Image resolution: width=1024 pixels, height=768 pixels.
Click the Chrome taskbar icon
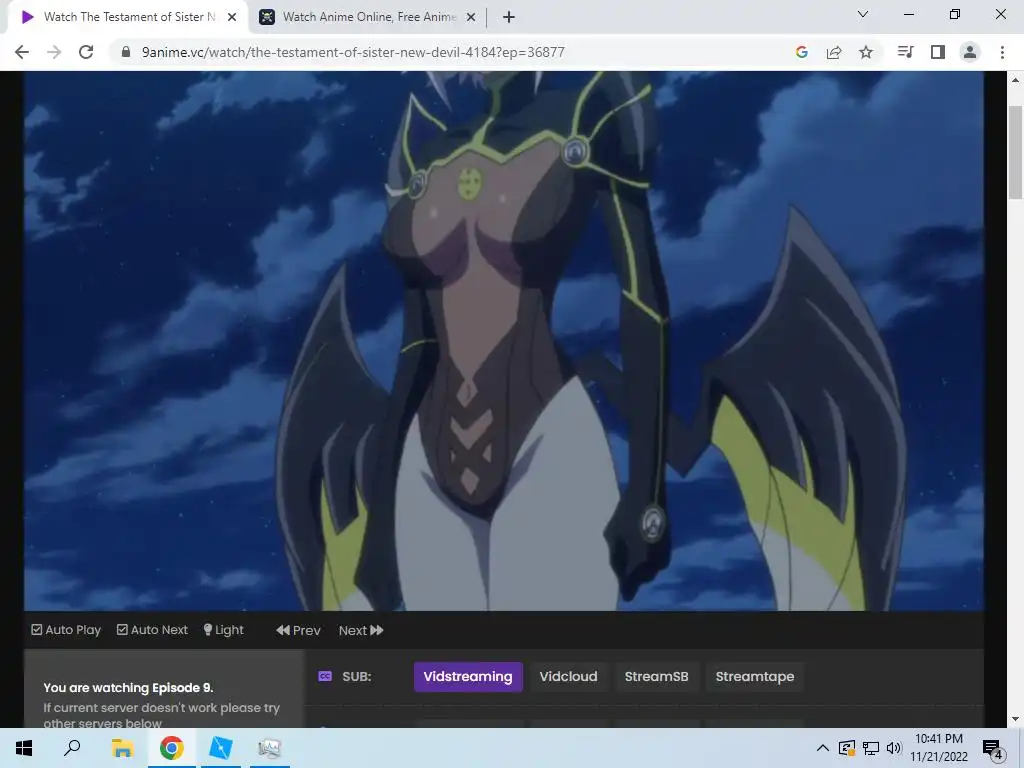pos(172,748)
